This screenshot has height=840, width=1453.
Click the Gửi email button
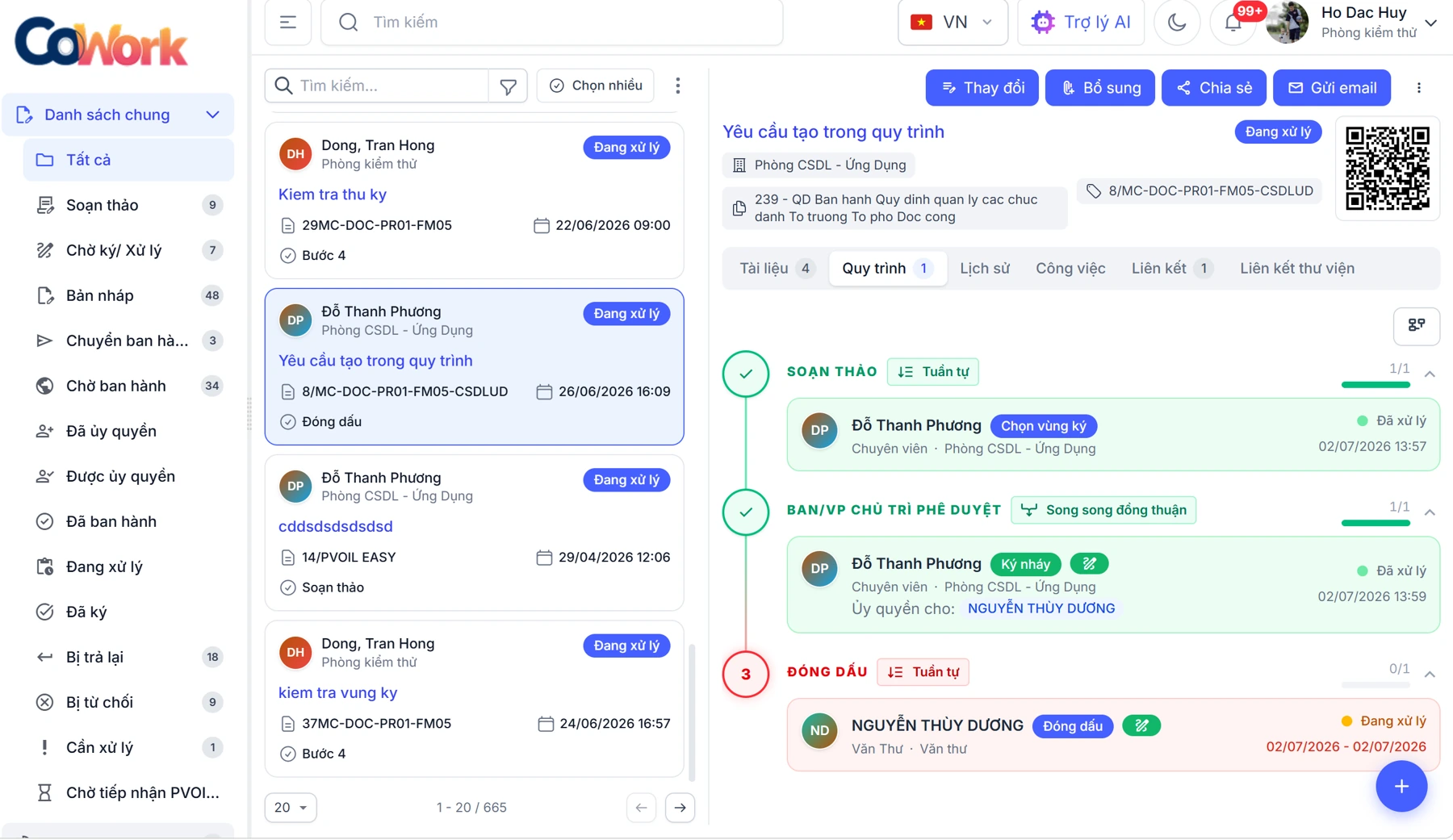pos(1332,88)
